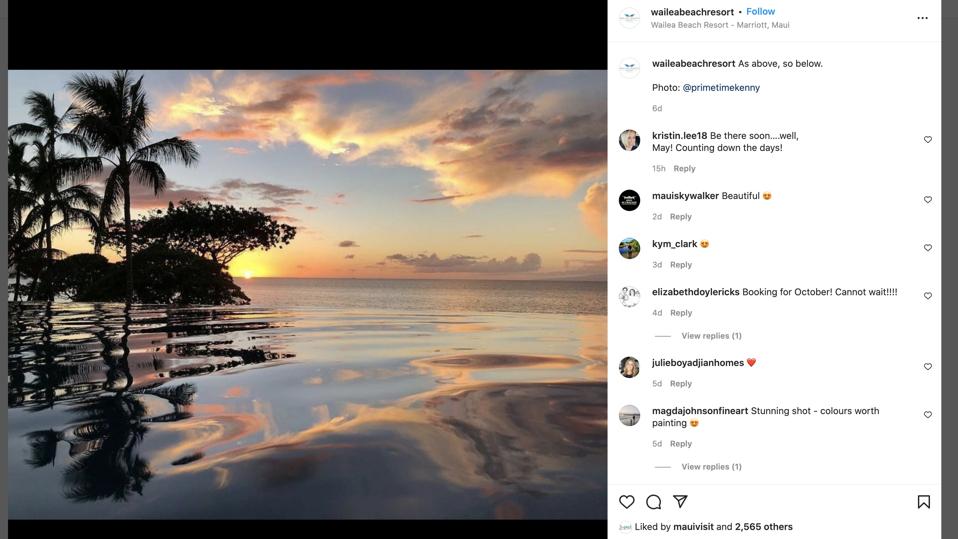Like magdajohnsonfineart's comment
958x539 pixels.
(927, 415)
